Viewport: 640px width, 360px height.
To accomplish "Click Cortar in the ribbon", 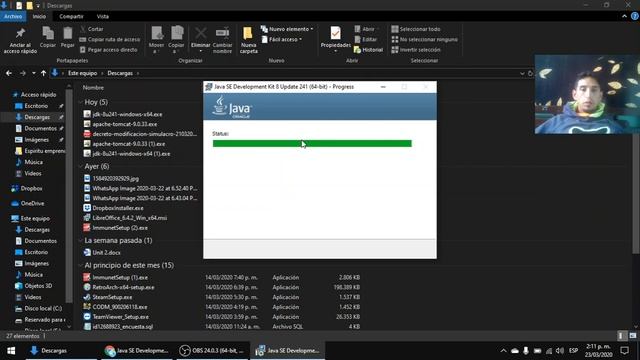I will [x=92, y=29].
